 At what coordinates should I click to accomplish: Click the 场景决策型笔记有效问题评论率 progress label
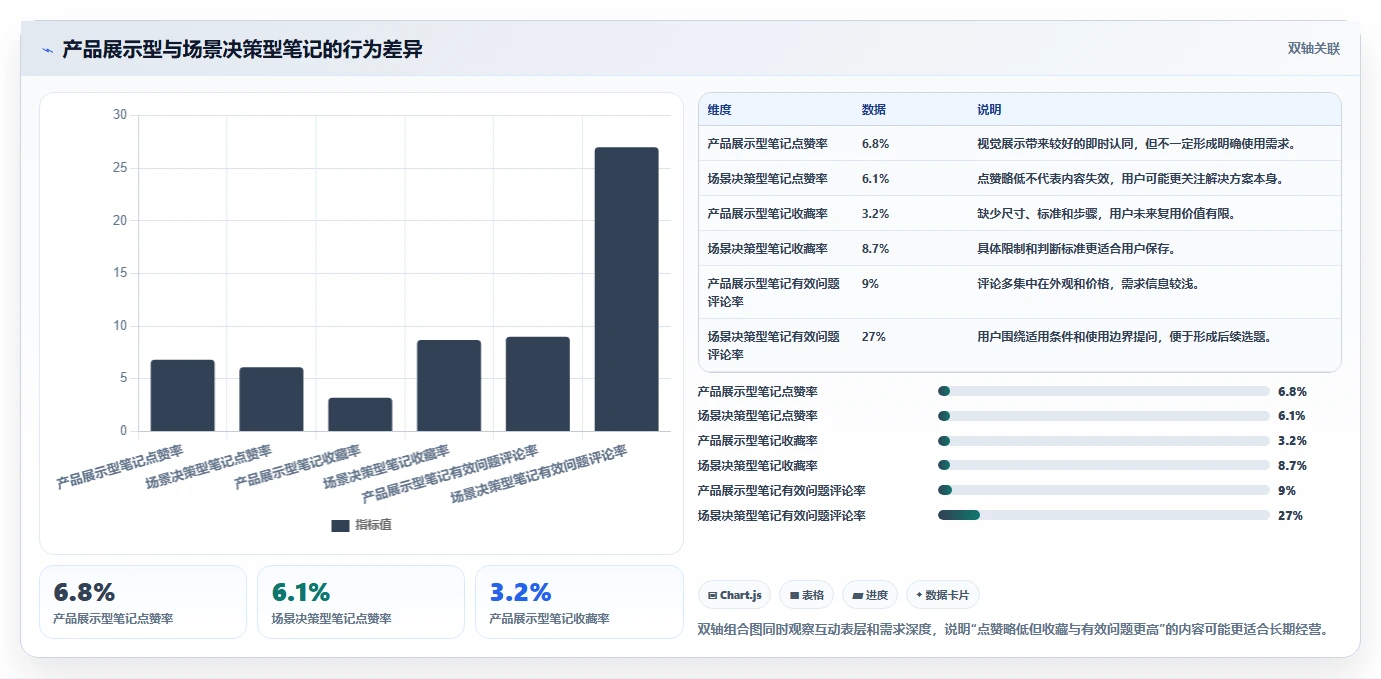pyautogui.click(x=781, y=516)
